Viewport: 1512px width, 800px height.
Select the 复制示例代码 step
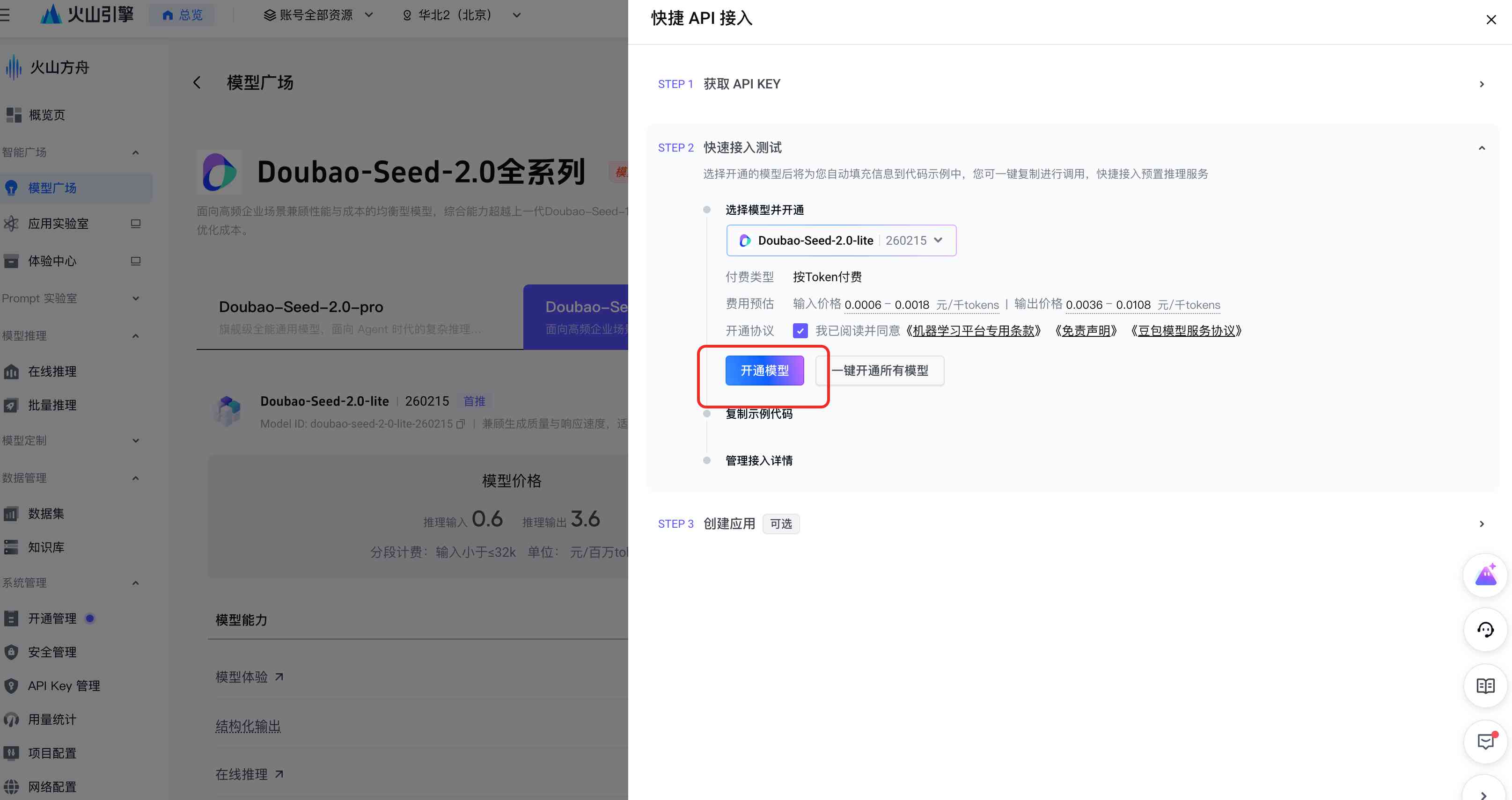pyautogui.click(x=759, y=414)
